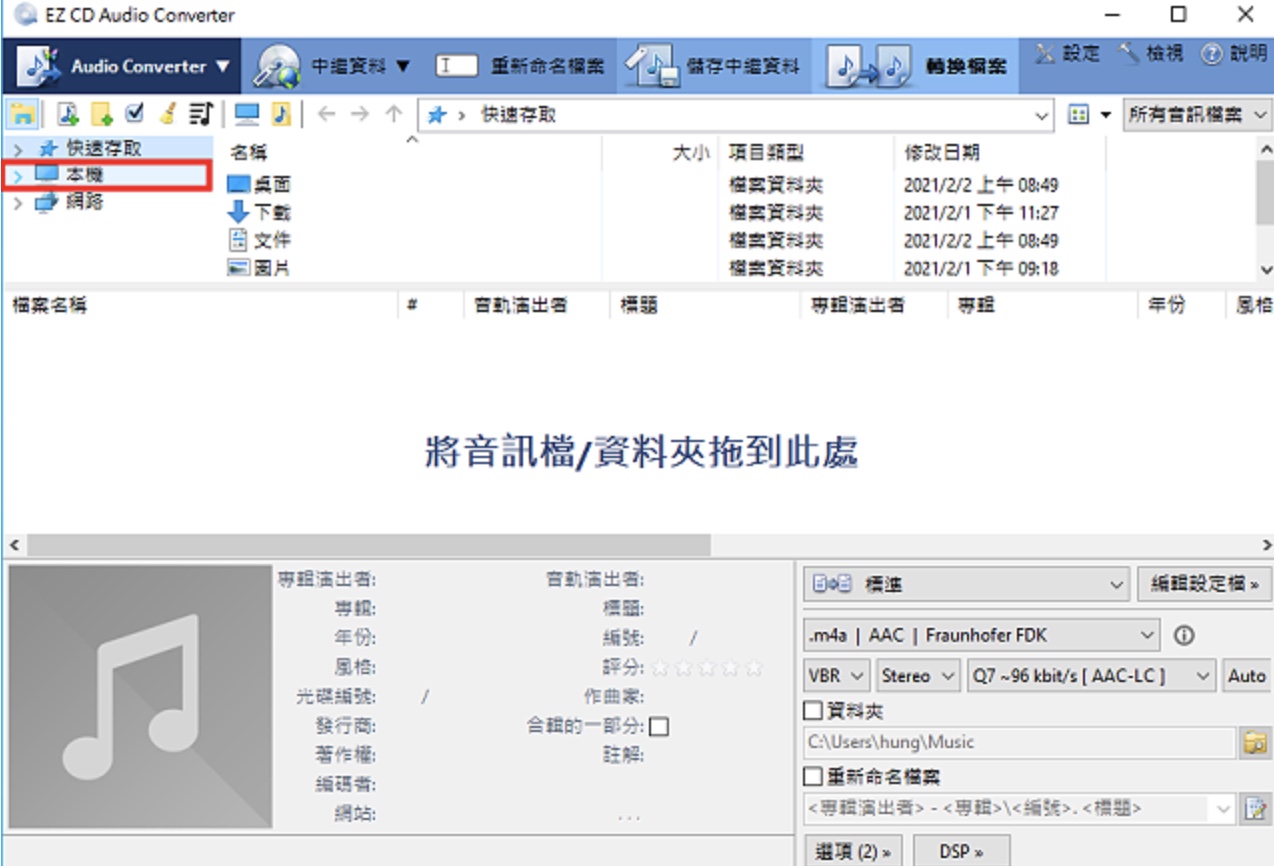This screenshot has width=1274, height=866.
Task: Open the .m4a AAC Fraunhofer FDK format dropdown
Action: (981, 635)
